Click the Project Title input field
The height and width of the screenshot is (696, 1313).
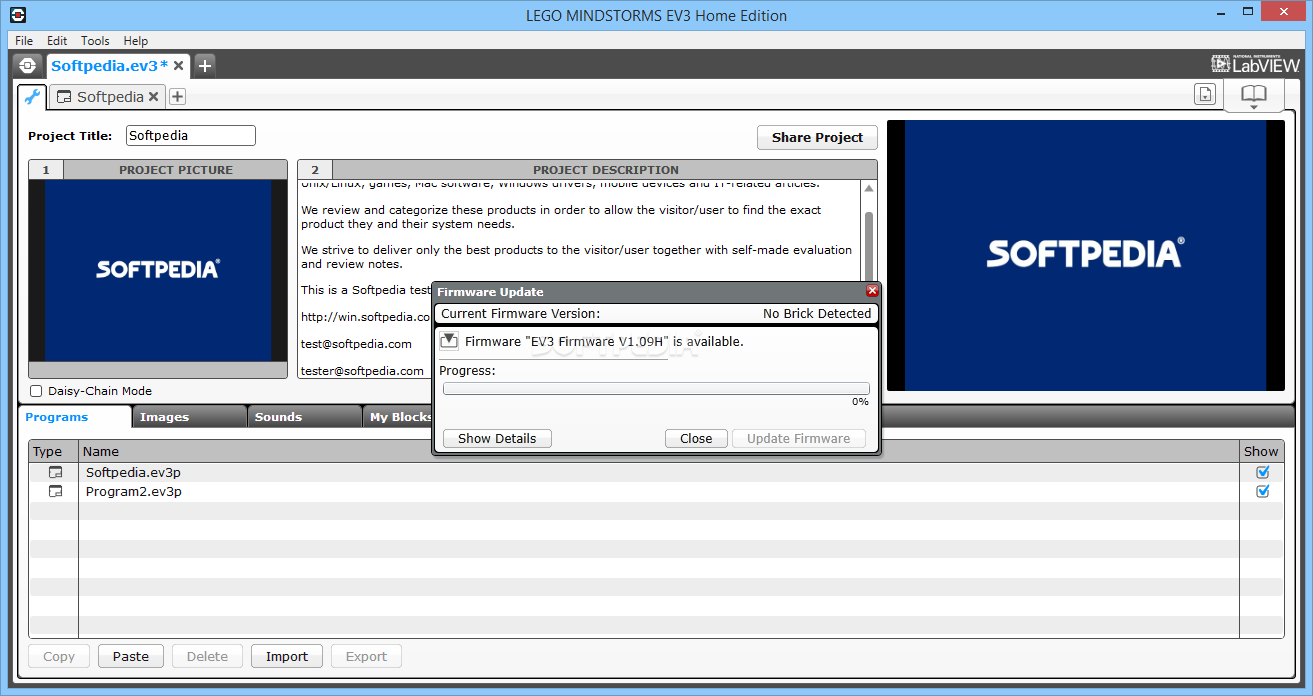coord(191,135)
